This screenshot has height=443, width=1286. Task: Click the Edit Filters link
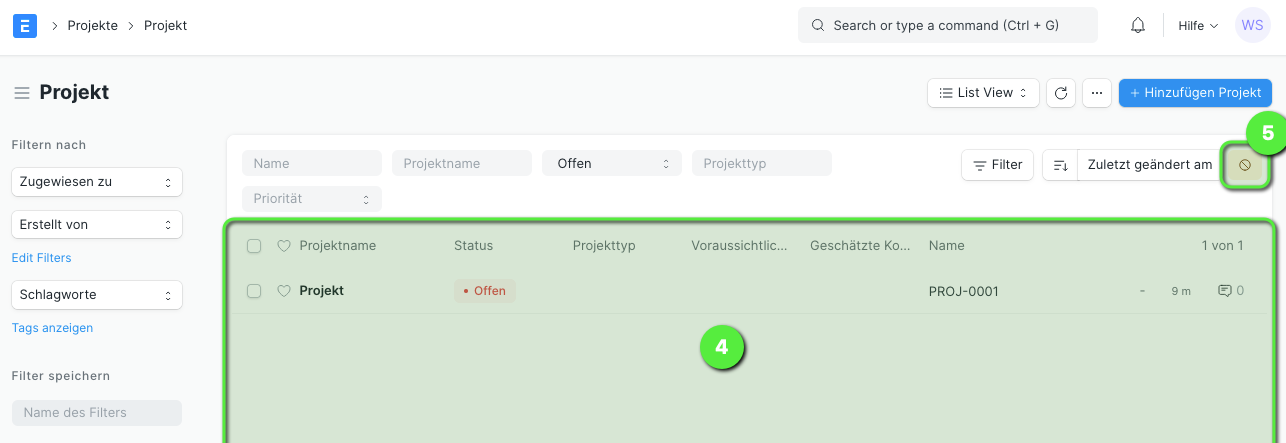pos(41,258)
